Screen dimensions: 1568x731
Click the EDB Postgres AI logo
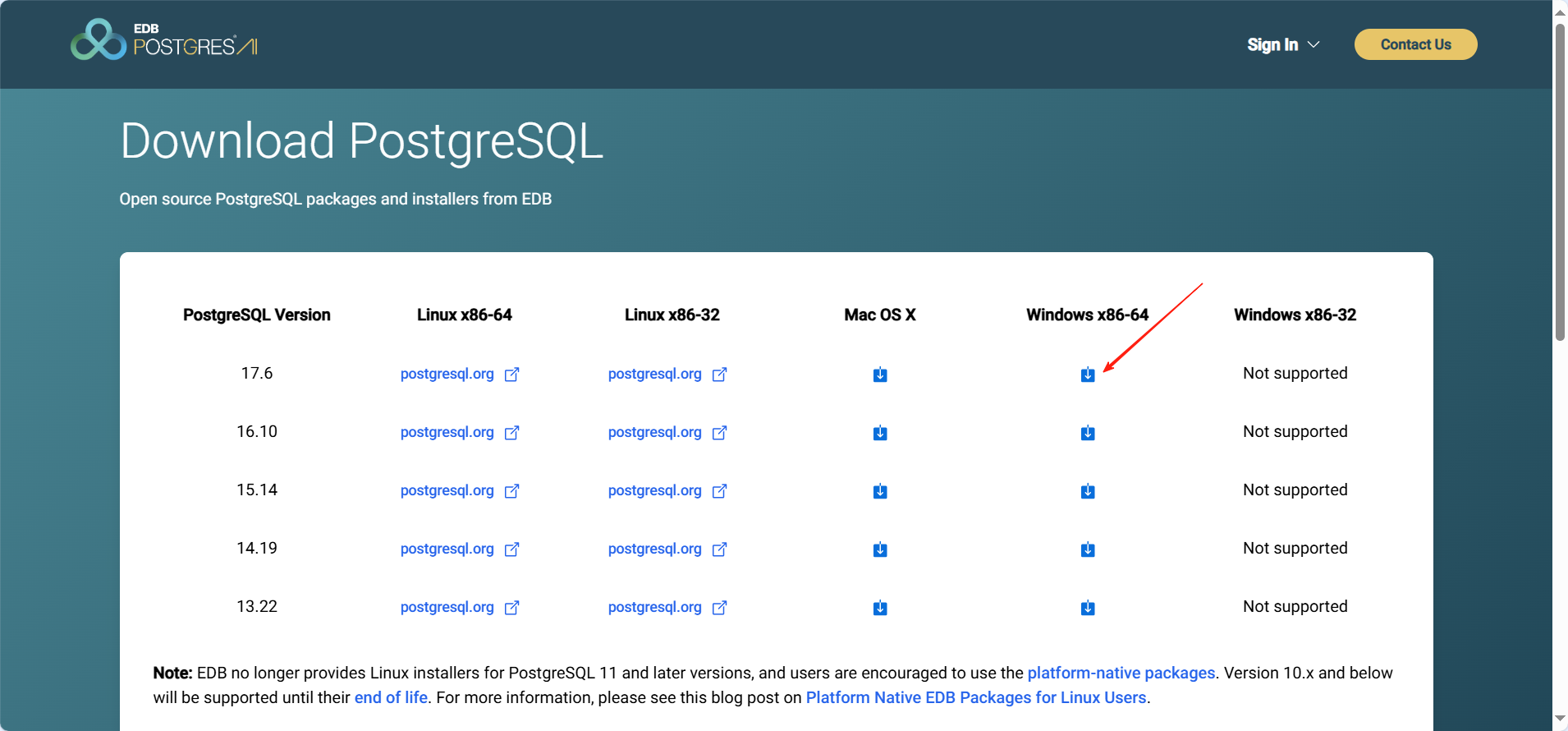(x=164, y=40)
